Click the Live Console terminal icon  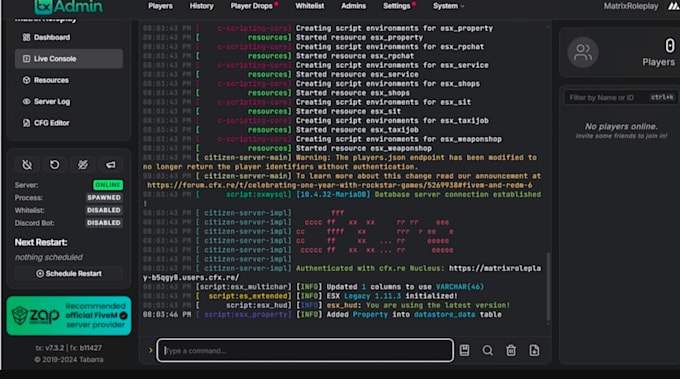26,59
